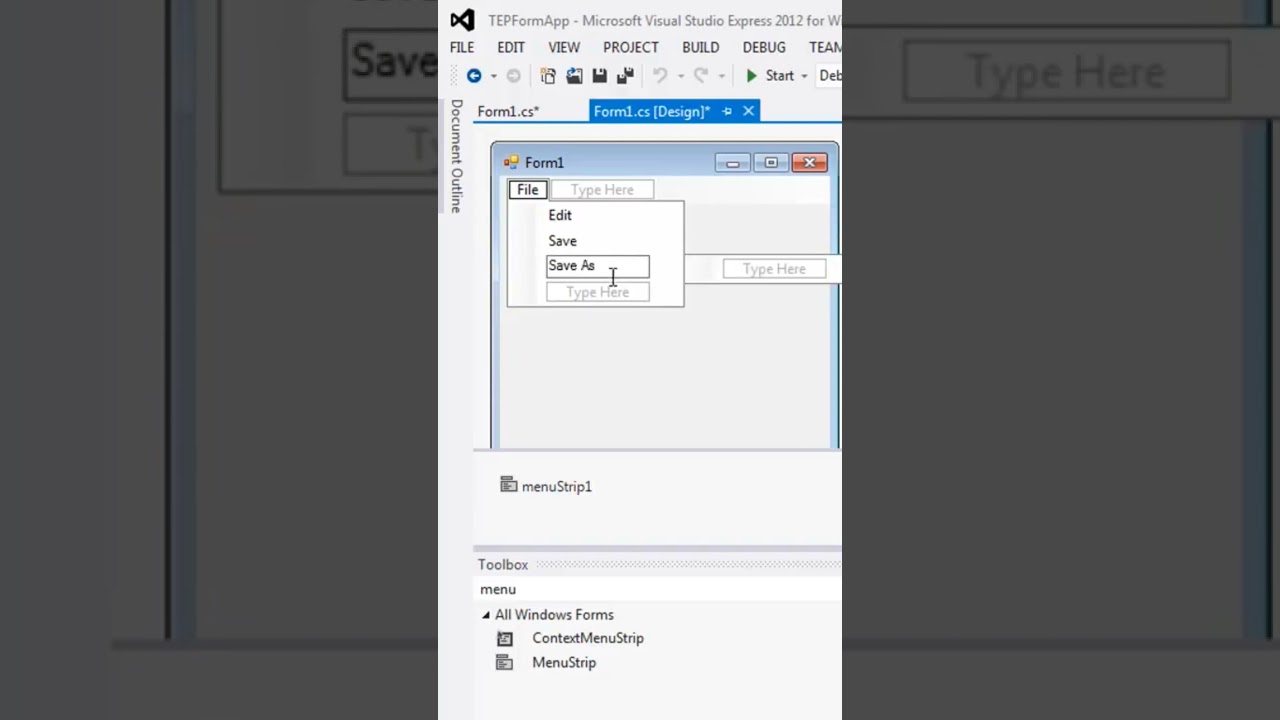
Task: Click the Save All toolbar icon
Action: [625, 76]
